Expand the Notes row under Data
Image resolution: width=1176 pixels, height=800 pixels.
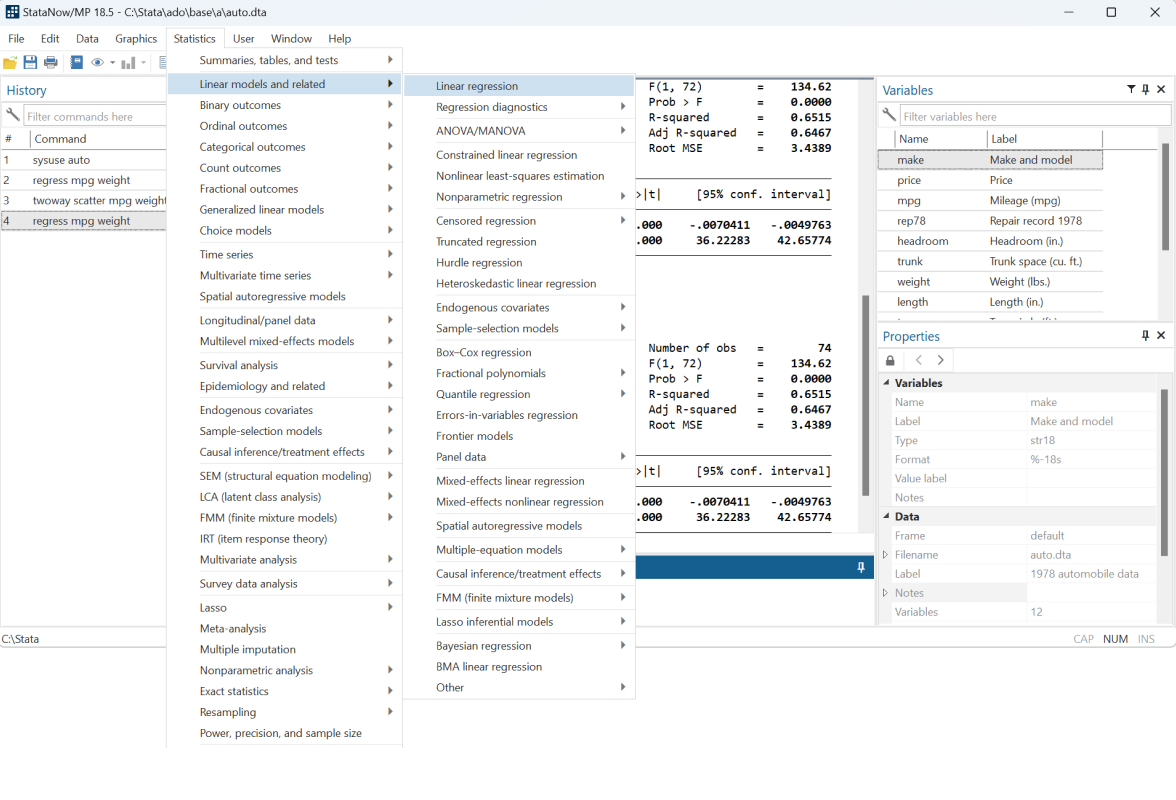(x=886, y=593)
